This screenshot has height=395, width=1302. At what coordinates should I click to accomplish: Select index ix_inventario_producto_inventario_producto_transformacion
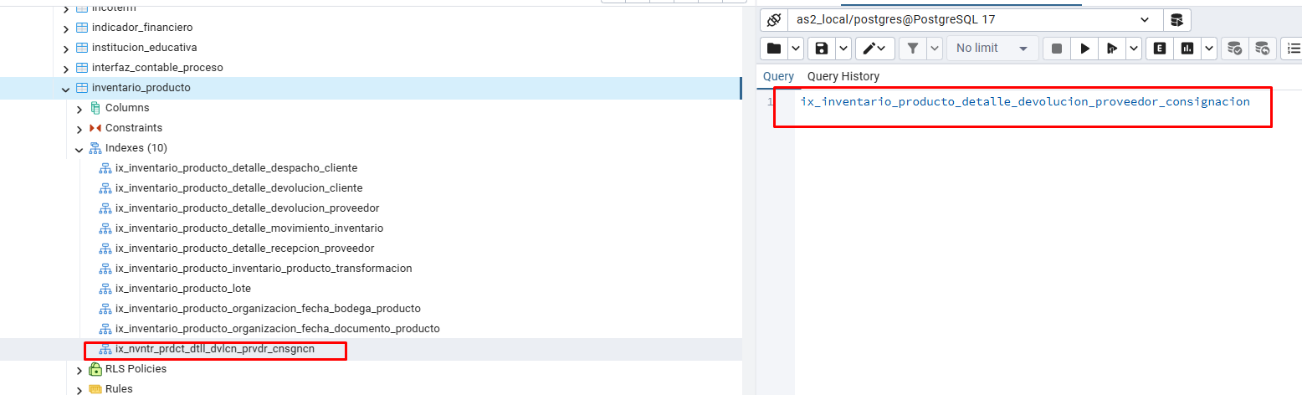[x=264, y=268]
